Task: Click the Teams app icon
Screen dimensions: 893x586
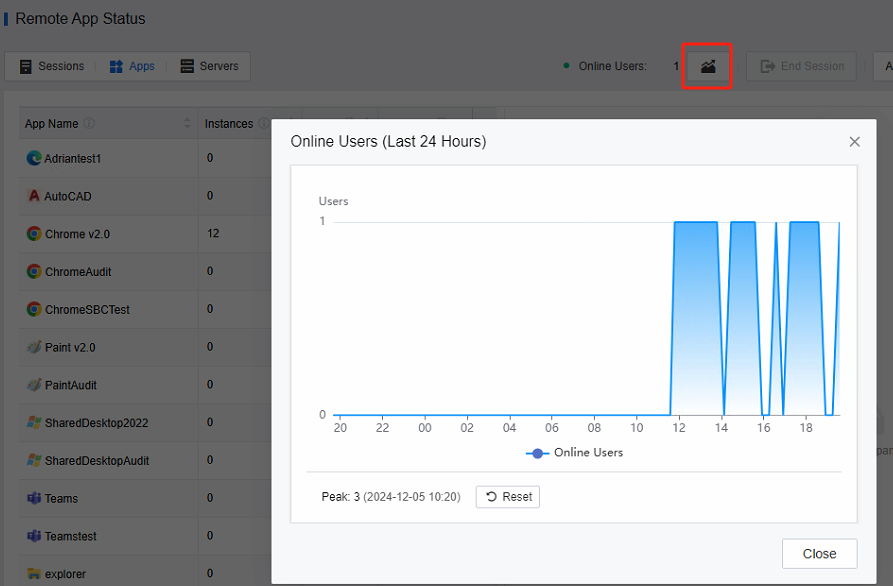Action: click(34, 498)
